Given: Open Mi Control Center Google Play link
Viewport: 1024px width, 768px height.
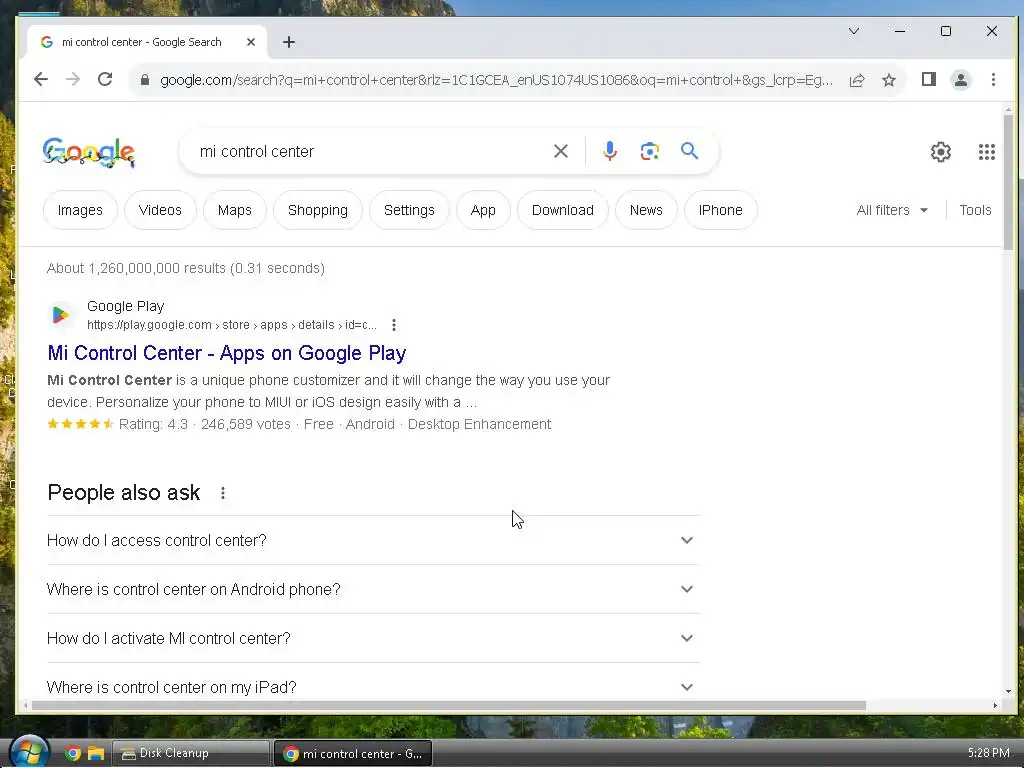Looking at the screenshot, I should [227, 353].
